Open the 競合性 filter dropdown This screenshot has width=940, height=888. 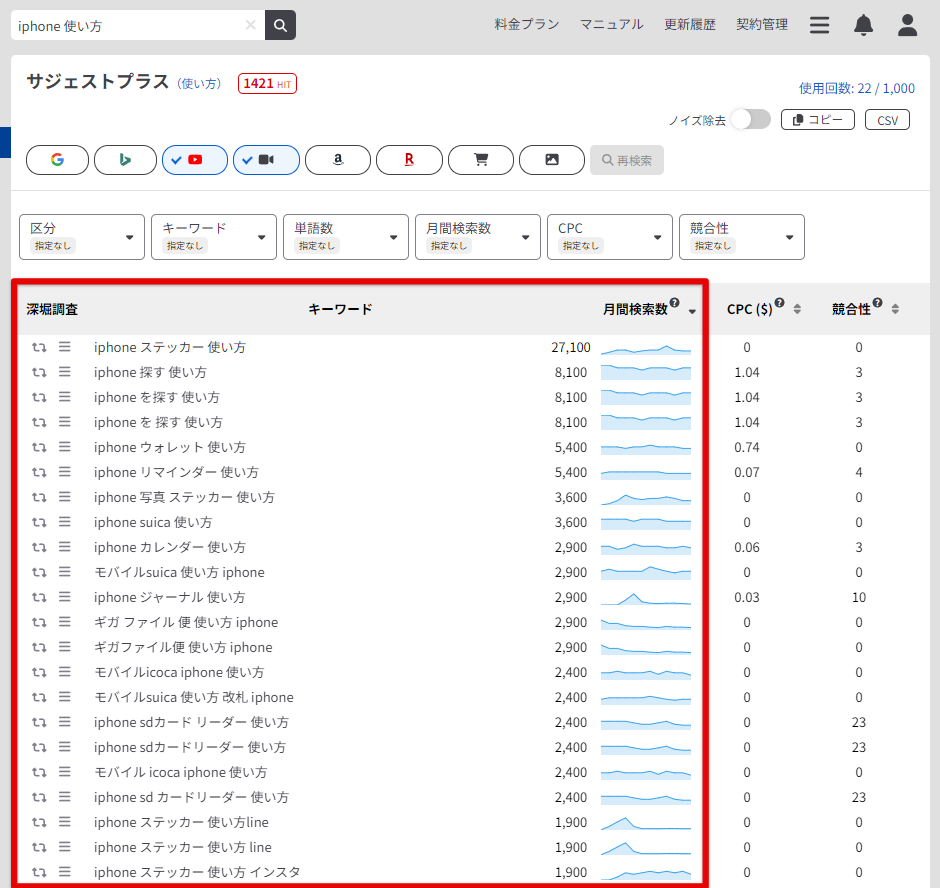tap(741, 236)
